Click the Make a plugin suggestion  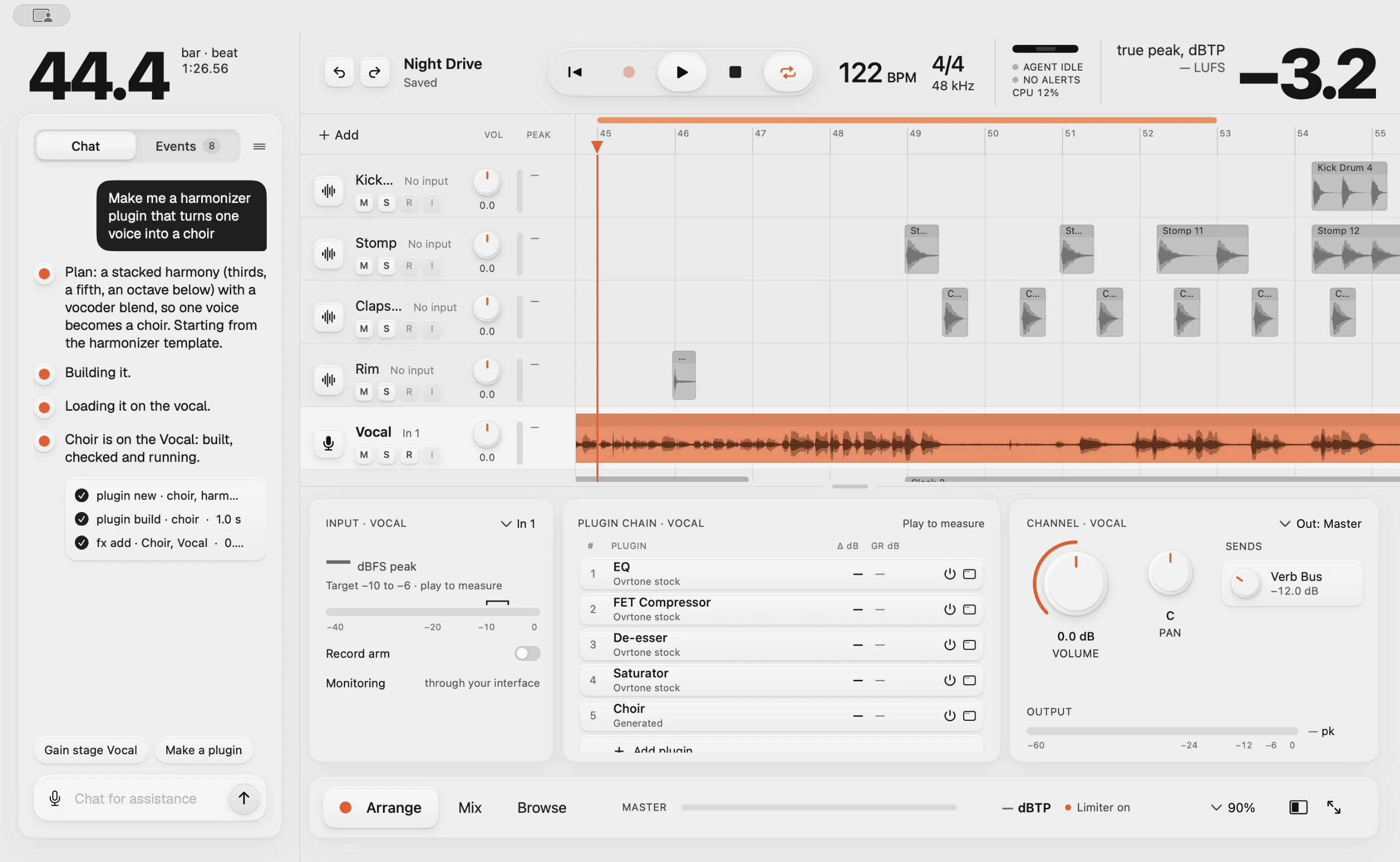(203, 750)
